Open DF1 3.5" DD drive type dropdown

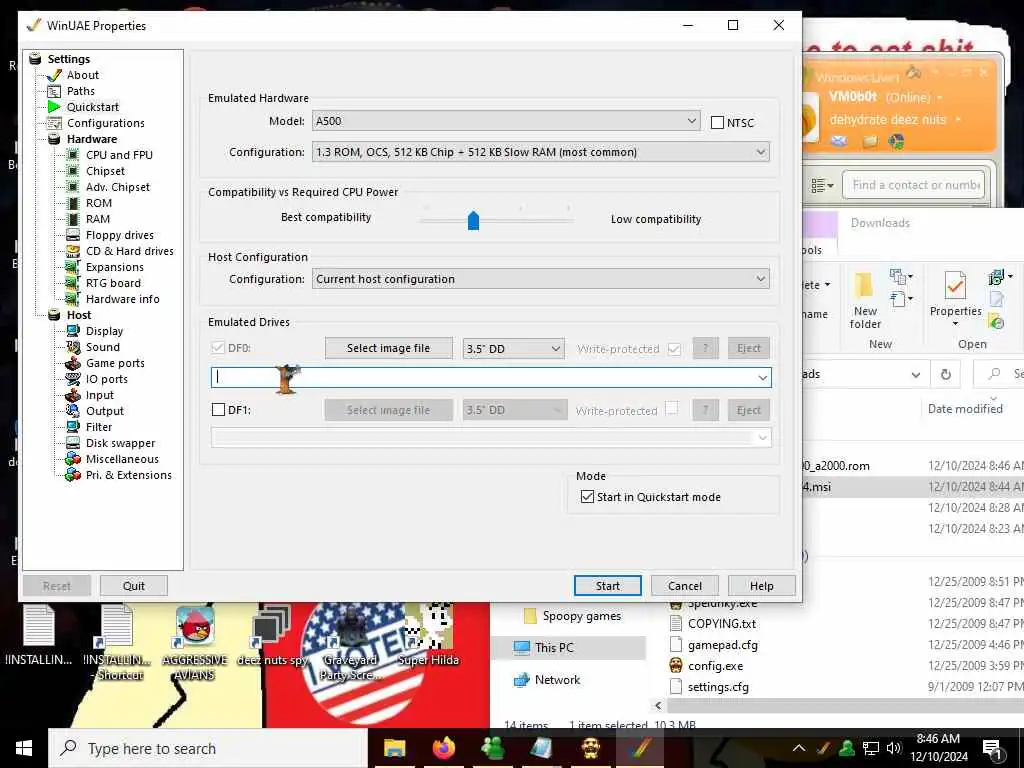pyautogui.click(x=513, y=410)
